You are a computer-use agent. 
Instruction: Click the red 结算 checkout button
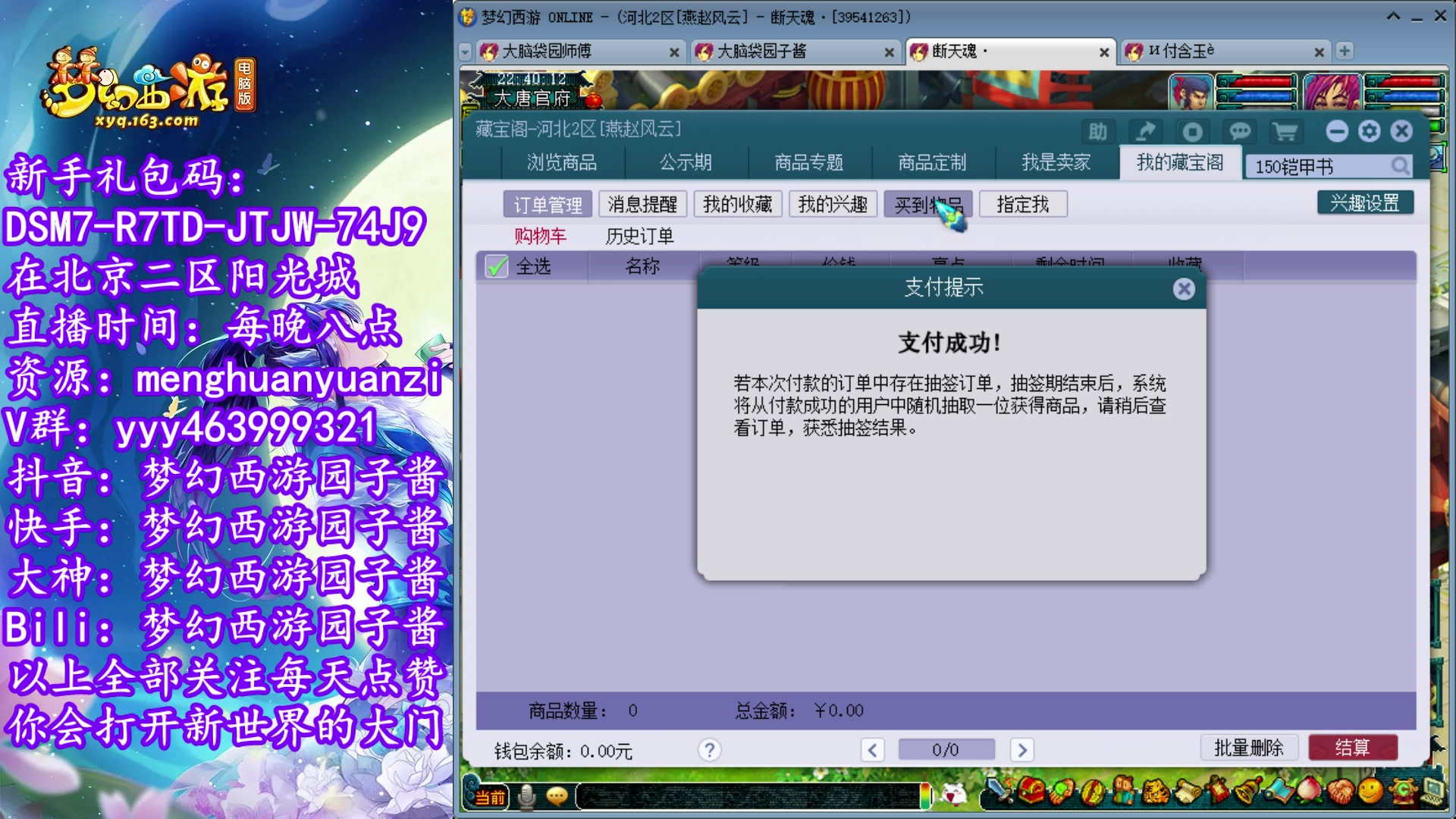(x=1353, y=748)
